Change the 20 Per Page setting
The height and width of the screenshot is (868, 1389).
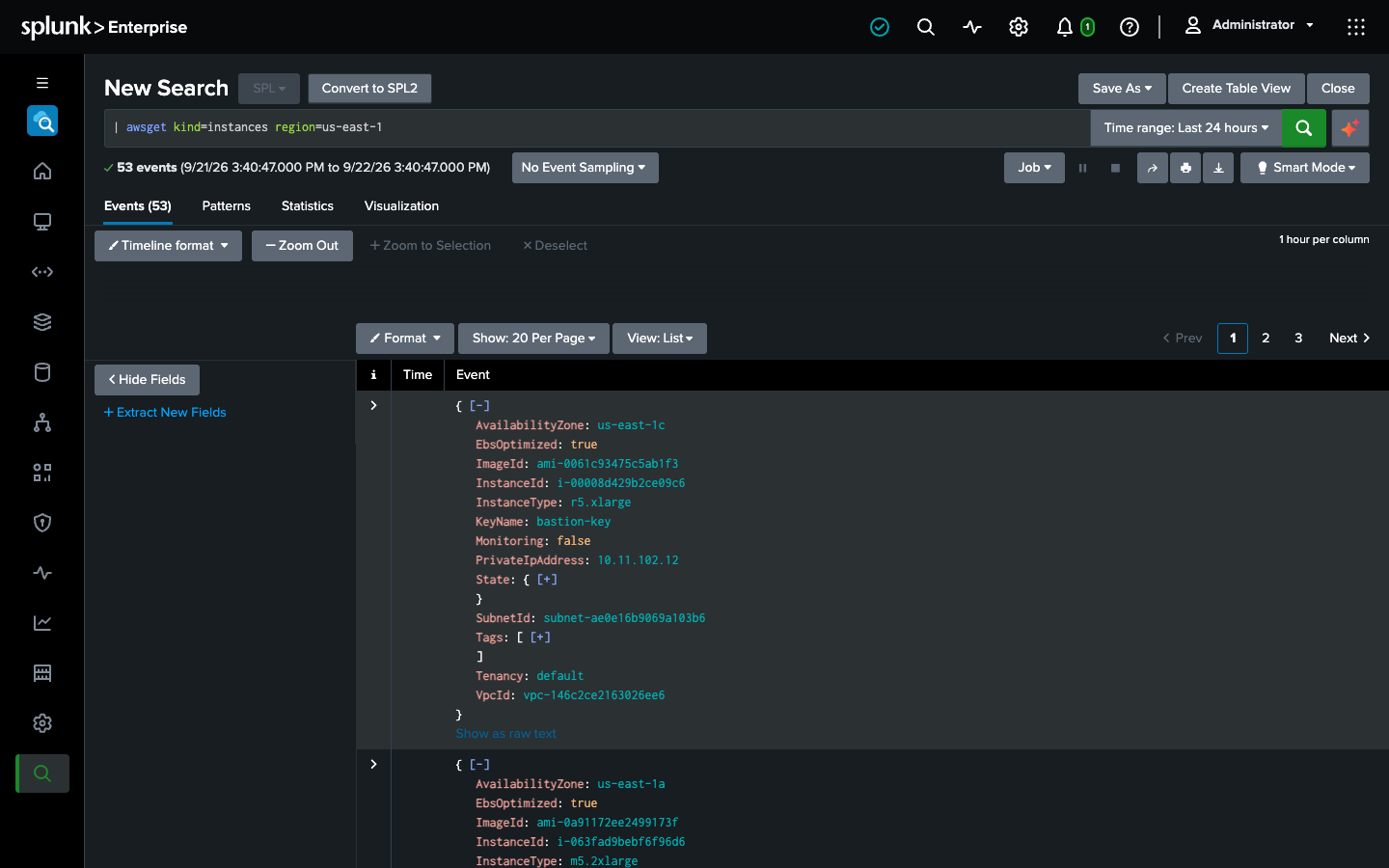coord(533,339)
